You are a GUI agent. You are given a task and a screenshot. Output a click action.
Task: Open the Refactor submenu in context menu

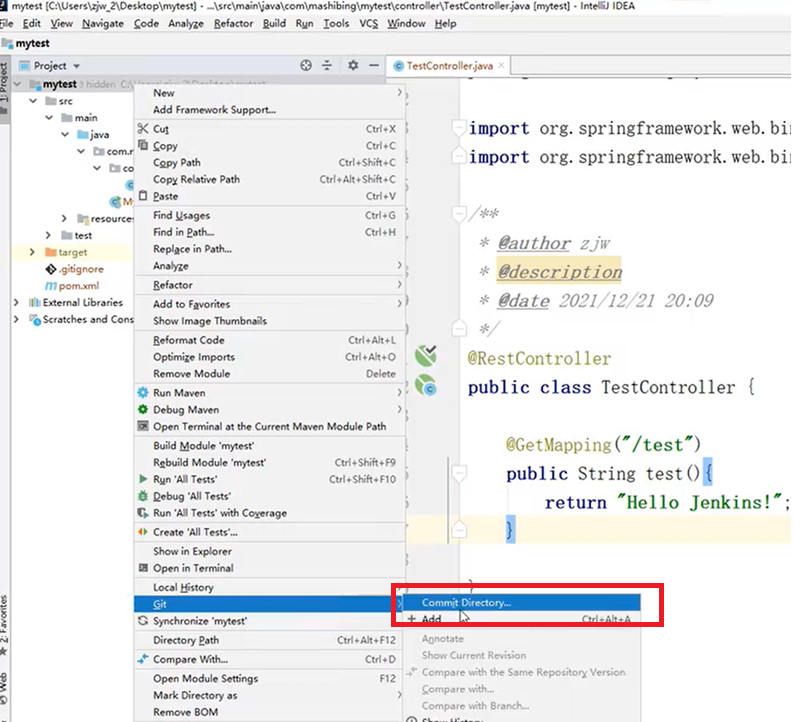[270, 284]
